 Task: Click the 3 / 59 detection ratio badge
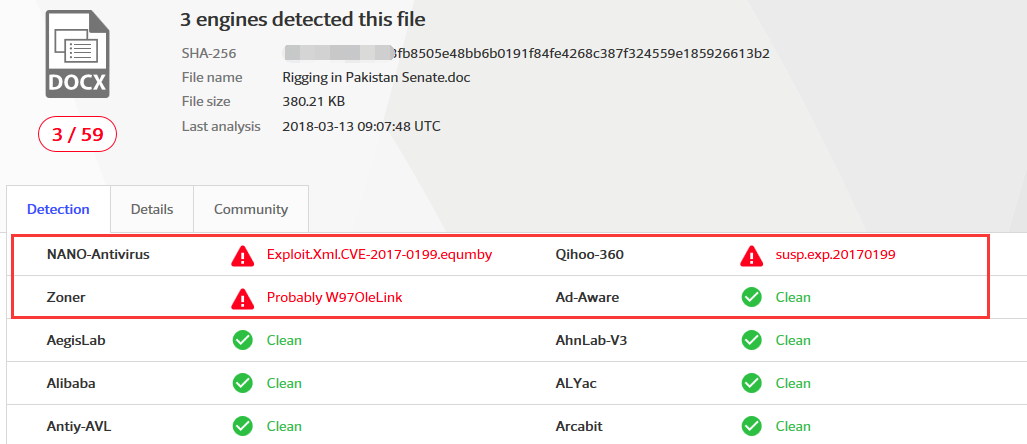(78, 135)
